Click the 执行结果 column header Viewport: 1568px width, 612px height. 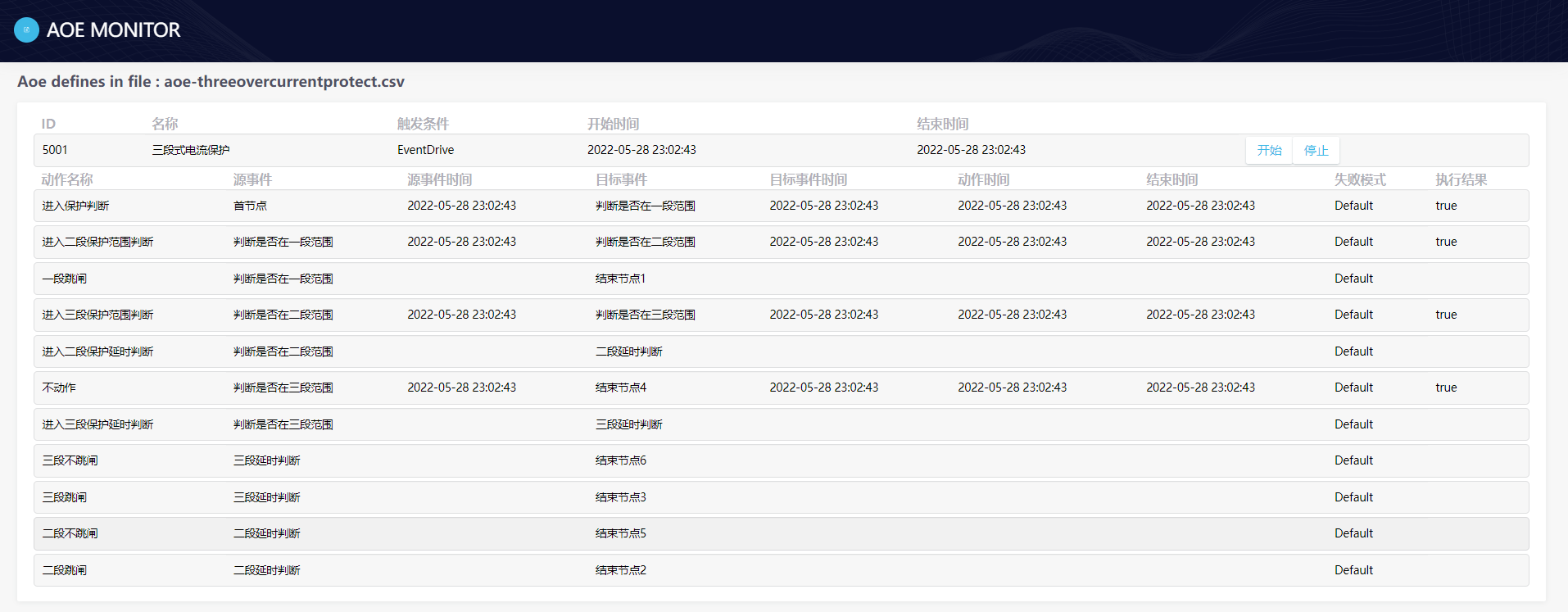pyautogui.click(x=1461, y=179)
